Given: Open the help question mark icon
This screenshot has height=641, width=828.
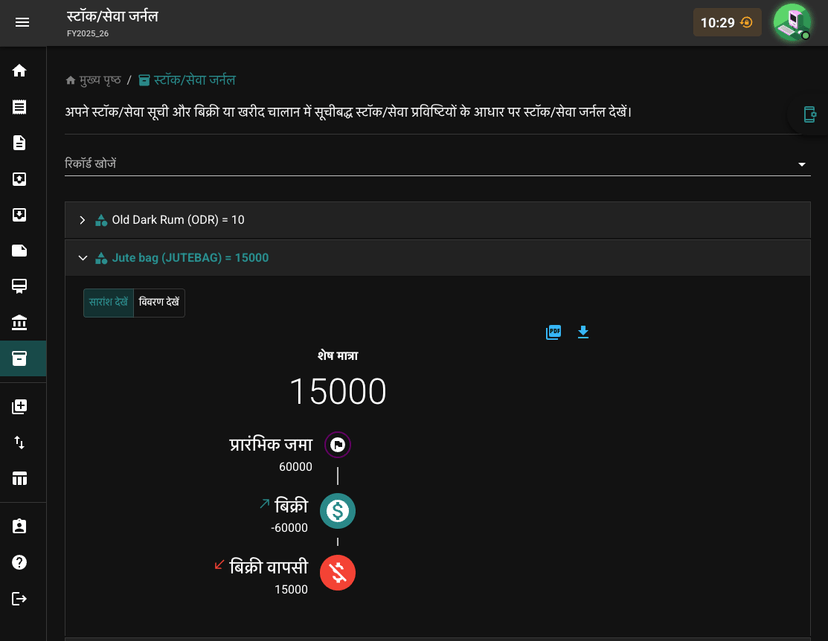Looking at the screenshot, I should (20, 562).
